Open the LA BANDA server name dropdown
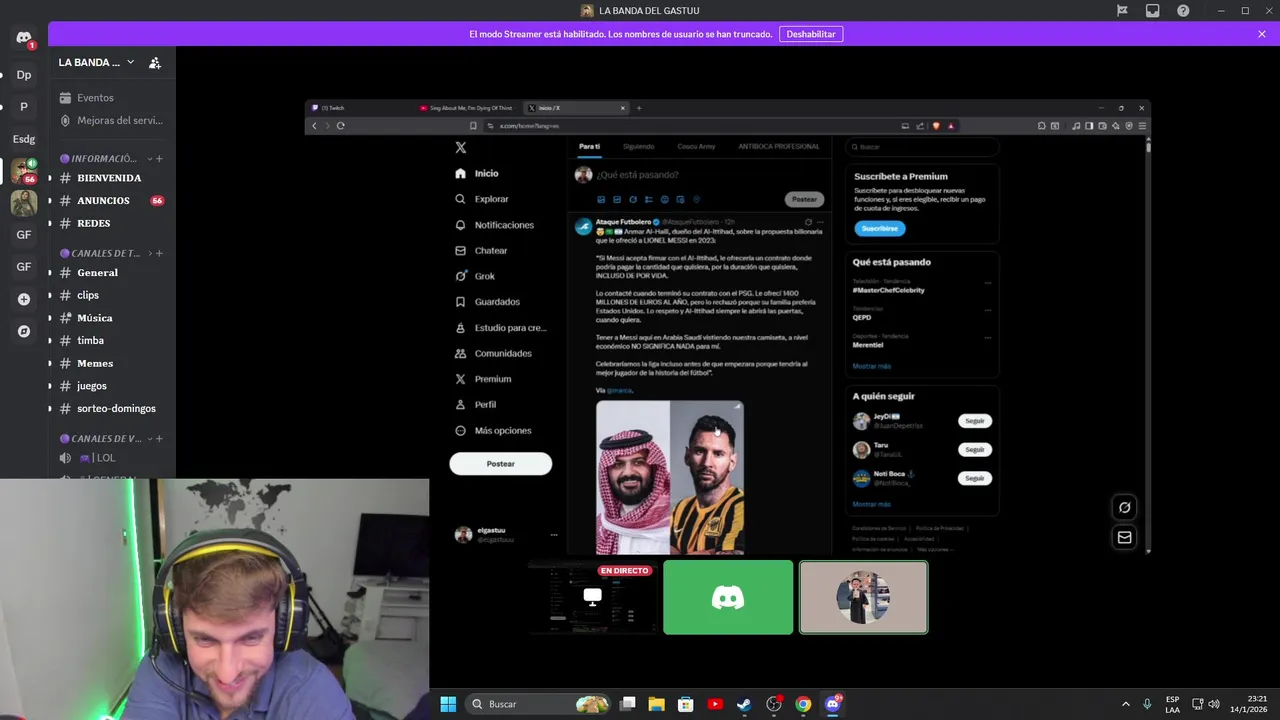The width and height of the screenshot is (1280, 720). click(96, 62)
